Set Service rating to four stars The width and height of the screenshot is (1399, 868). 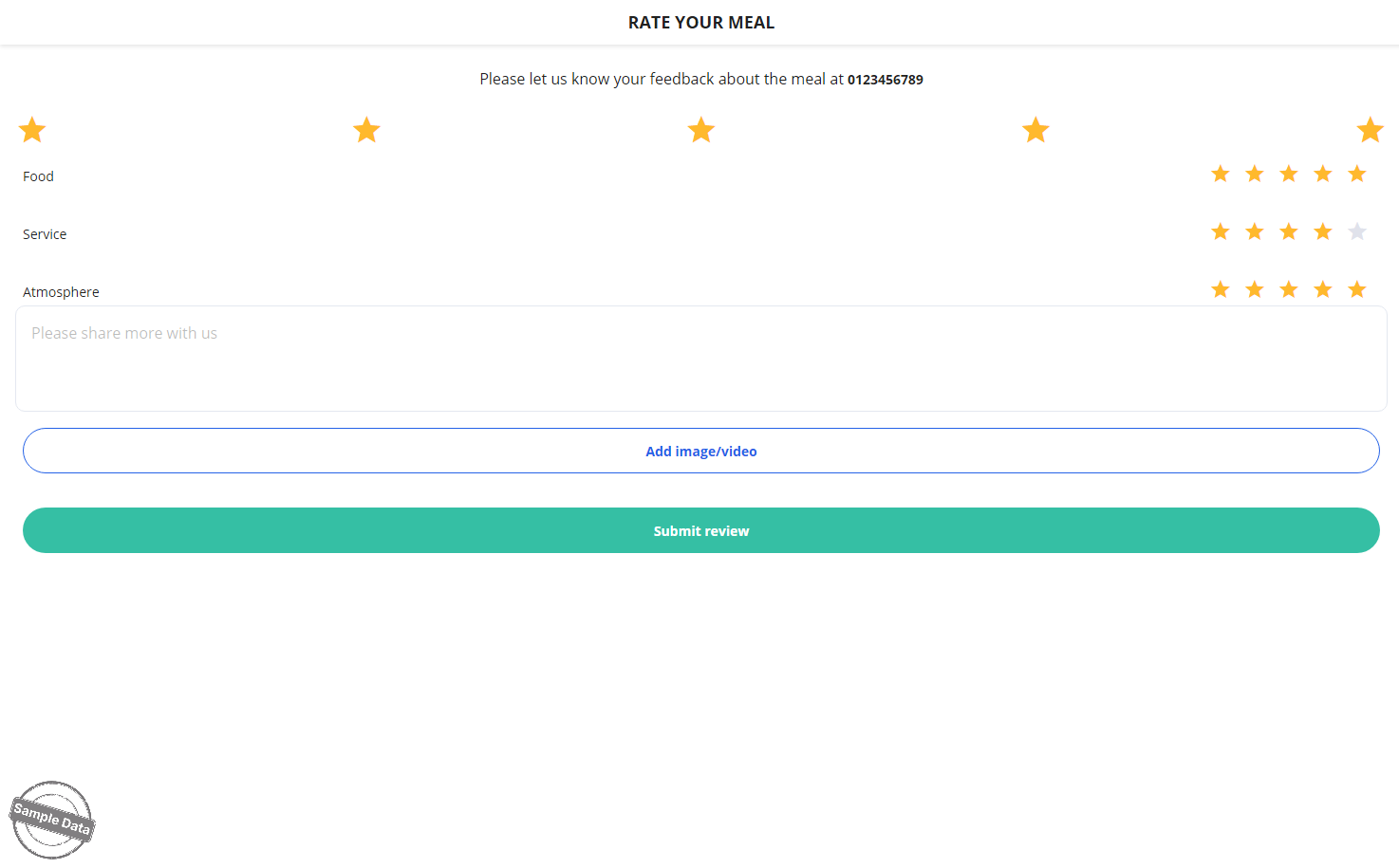coord(1323,231)
